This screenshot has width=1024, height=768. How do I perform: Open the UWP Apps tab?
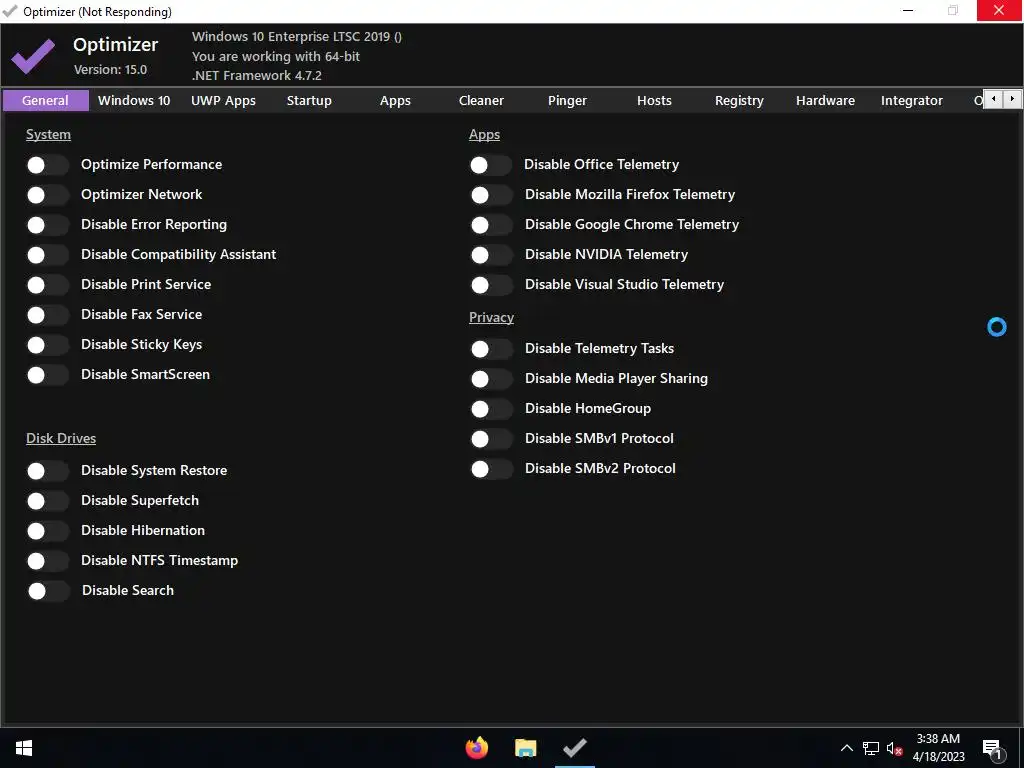(x=223, y=101)
